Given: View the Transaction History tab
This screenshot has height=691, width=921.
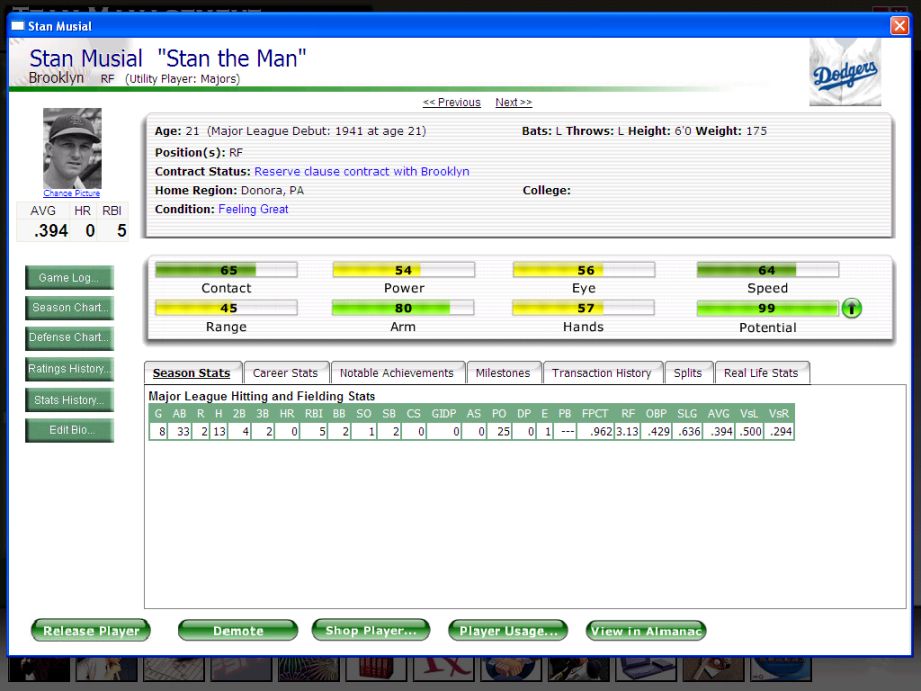Looking at the screenshot, I should (602, 373).
